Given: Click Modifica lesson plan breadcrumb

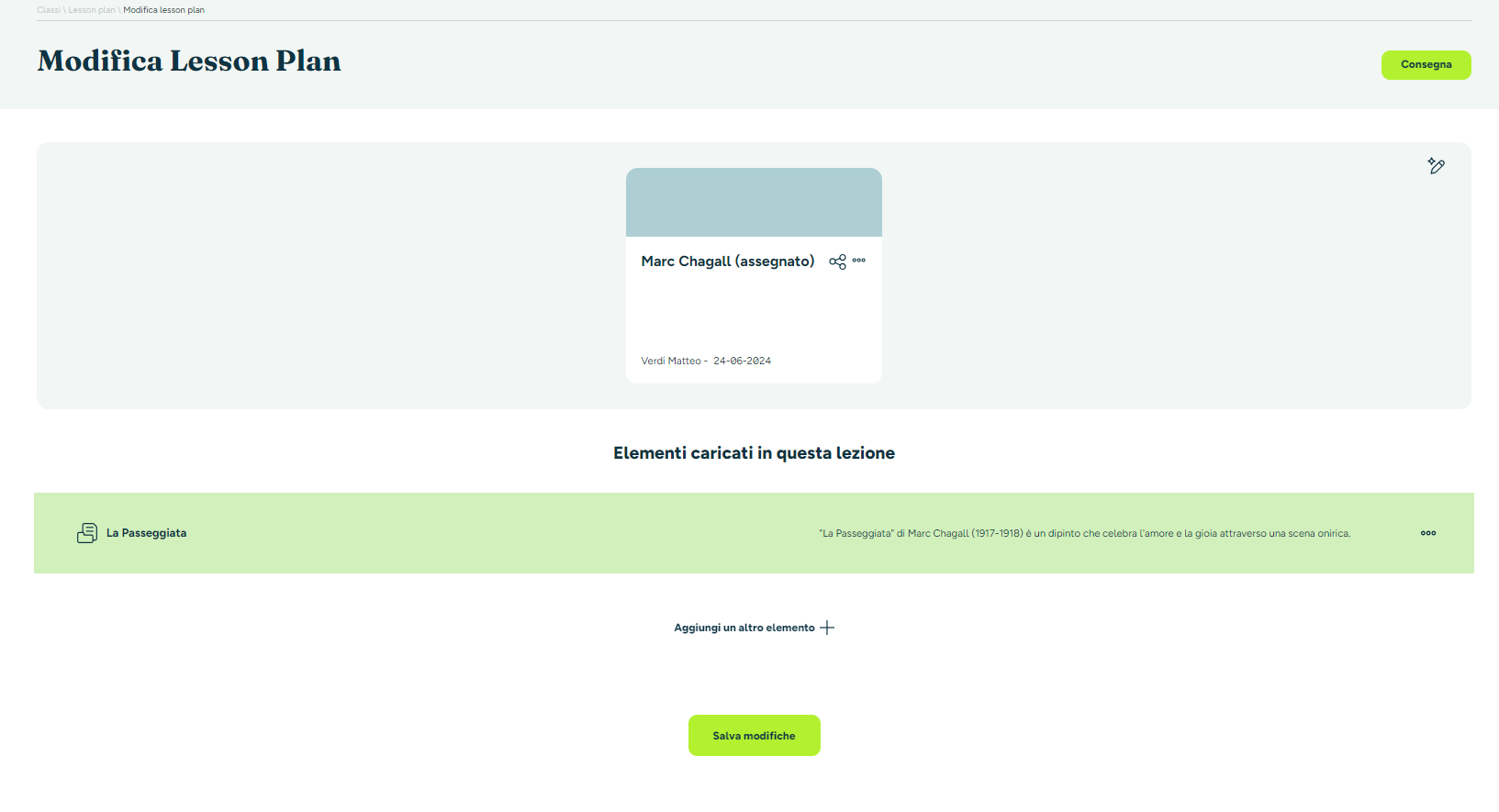Looking at the screenshot, I should pyautogui.click(x=164, y=10).
